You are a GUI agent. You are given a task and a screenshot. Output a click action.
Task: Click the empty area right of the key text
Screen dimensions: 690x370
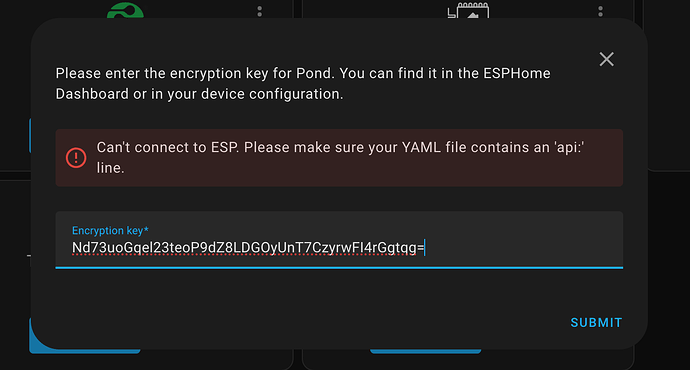[524, 248]
